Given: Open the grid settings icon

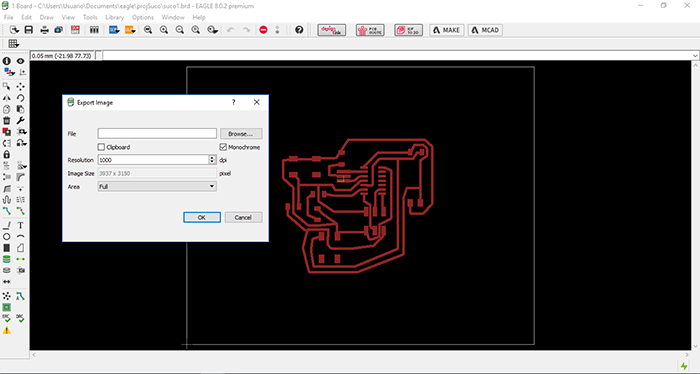Looking at the screenshot, I should click(13, 44).
